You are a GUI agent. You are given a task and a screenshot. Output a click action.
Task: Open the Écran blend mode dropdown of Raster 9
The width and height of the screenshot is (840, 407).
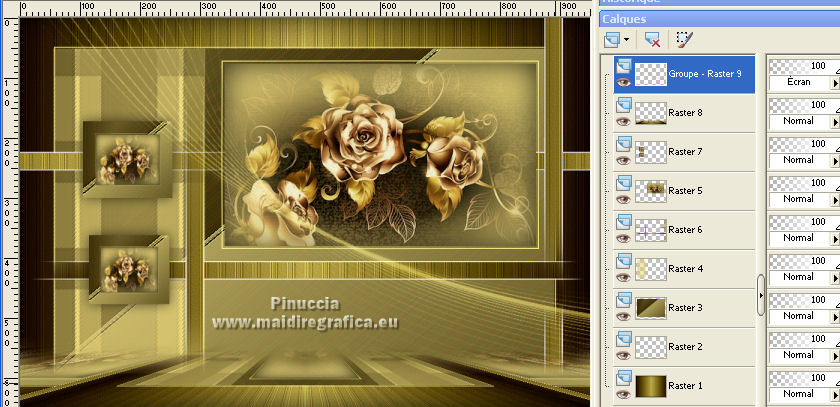click(x=804, y=83)
